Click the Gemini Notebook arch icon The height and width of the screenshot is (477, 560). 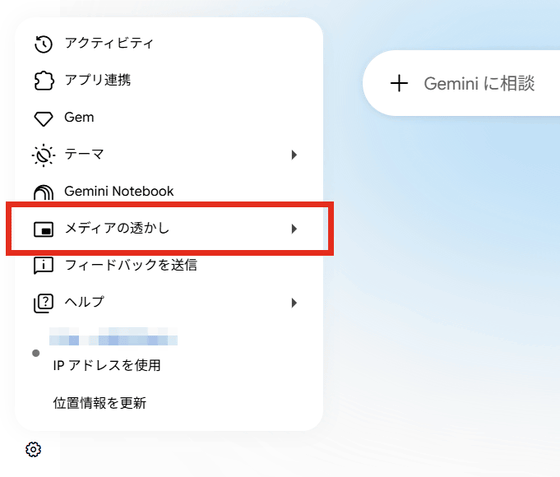pos(43,192)
